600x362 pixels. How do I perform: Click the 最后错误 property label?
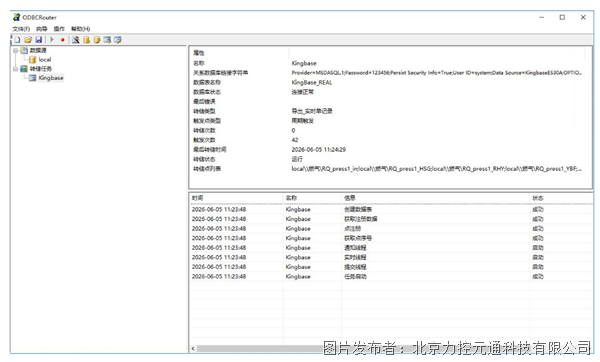point(204,101)
